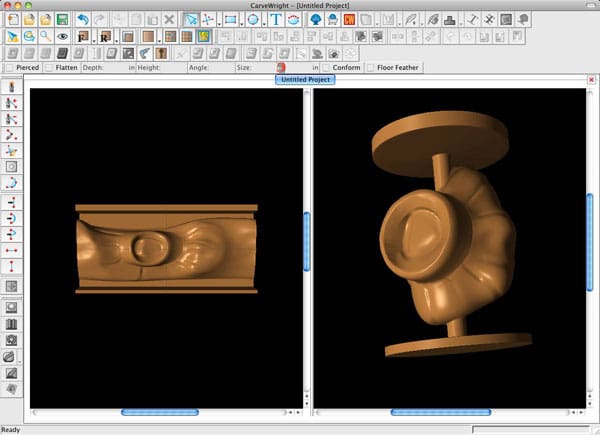The image size is (600, 435).
Task: Open the dropdown arrow beside the rectangle tool
Action: pyautogui.click(x=242, y=24)
